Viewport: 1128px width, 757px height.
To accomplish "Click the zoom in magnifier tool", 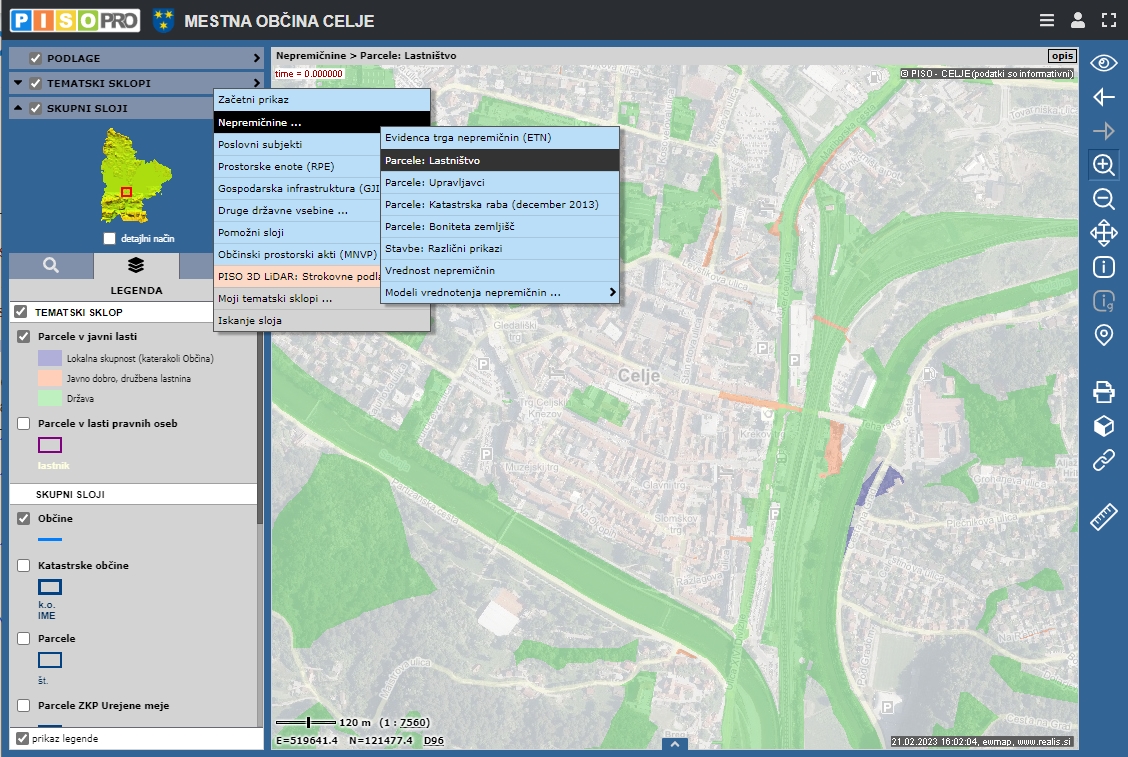I will pyautogui.click(x=1104, y=165).
